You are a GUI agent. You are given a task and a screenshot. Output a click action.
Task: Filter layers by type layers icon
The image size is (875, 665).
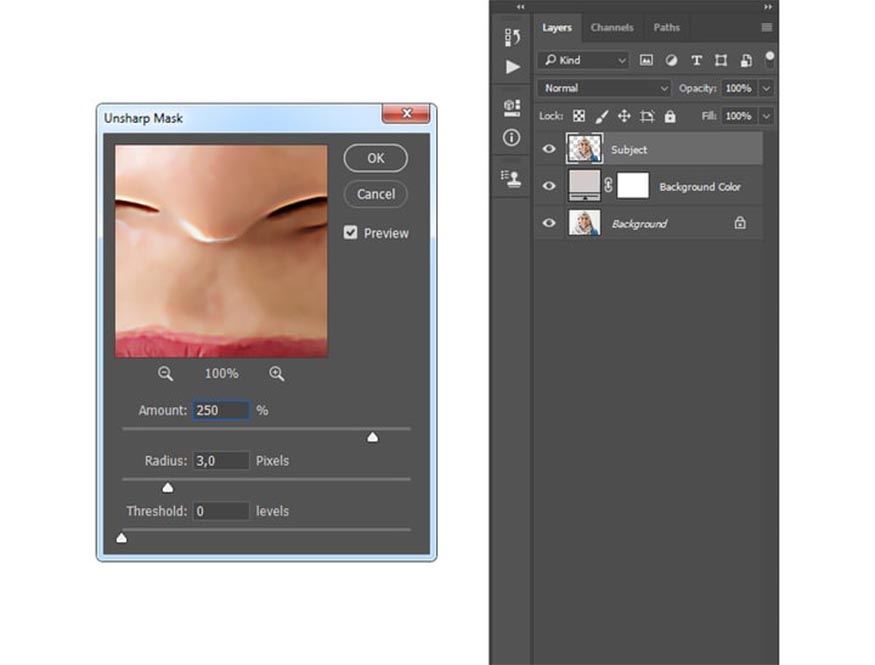tap(696, 60)
